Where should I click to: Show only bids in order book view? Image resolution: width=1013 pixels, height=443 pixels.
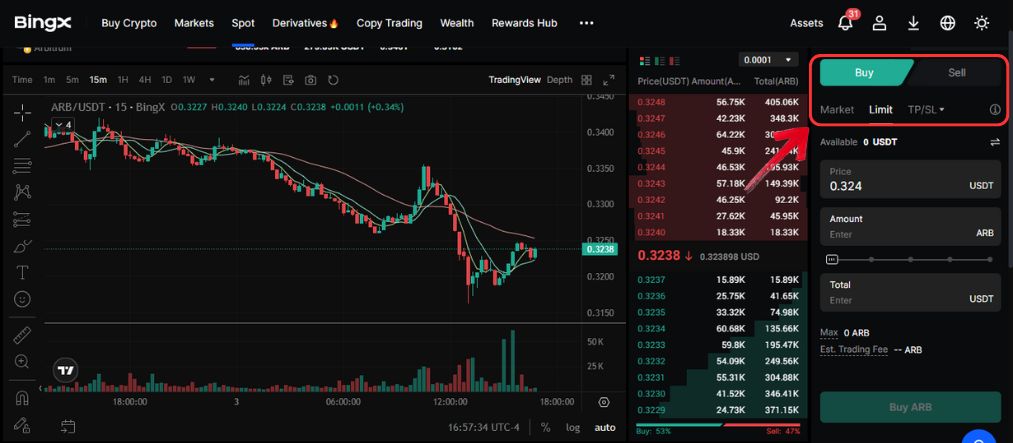point(660,61)
